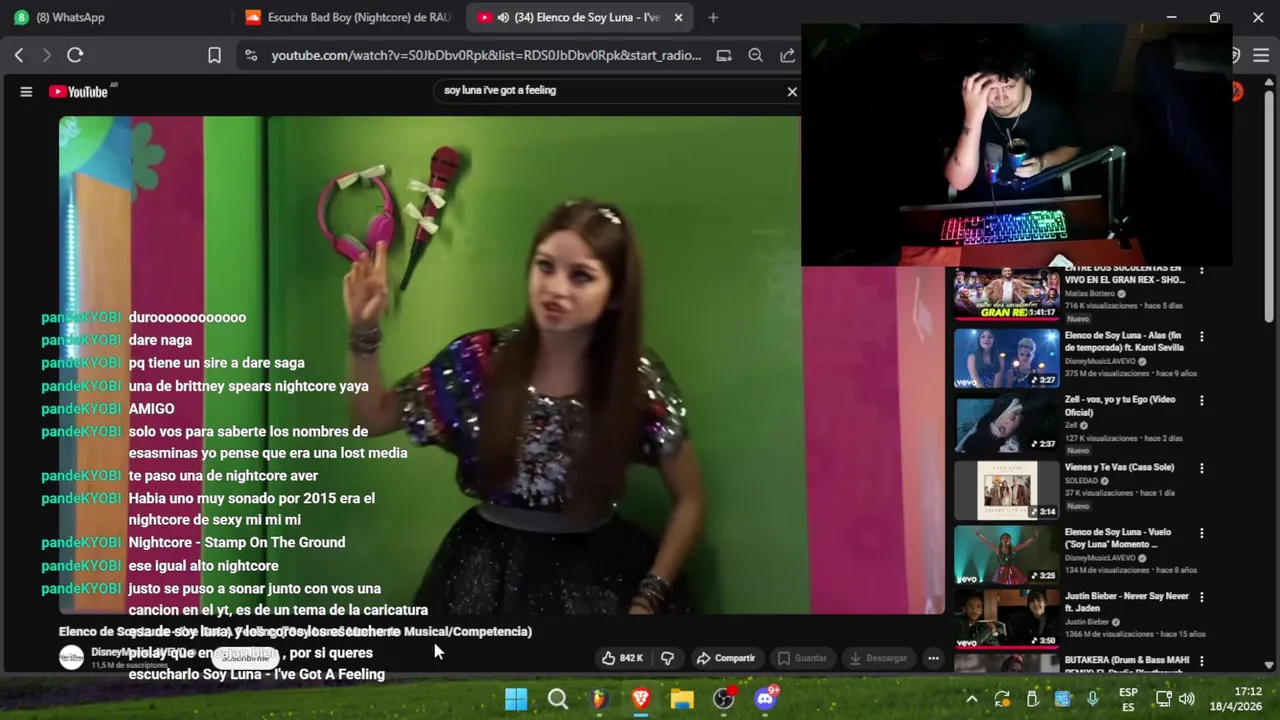Click the microphone tray icon
The width and height of the screenshot is (1280, 720).
[x=1092, y=699]
